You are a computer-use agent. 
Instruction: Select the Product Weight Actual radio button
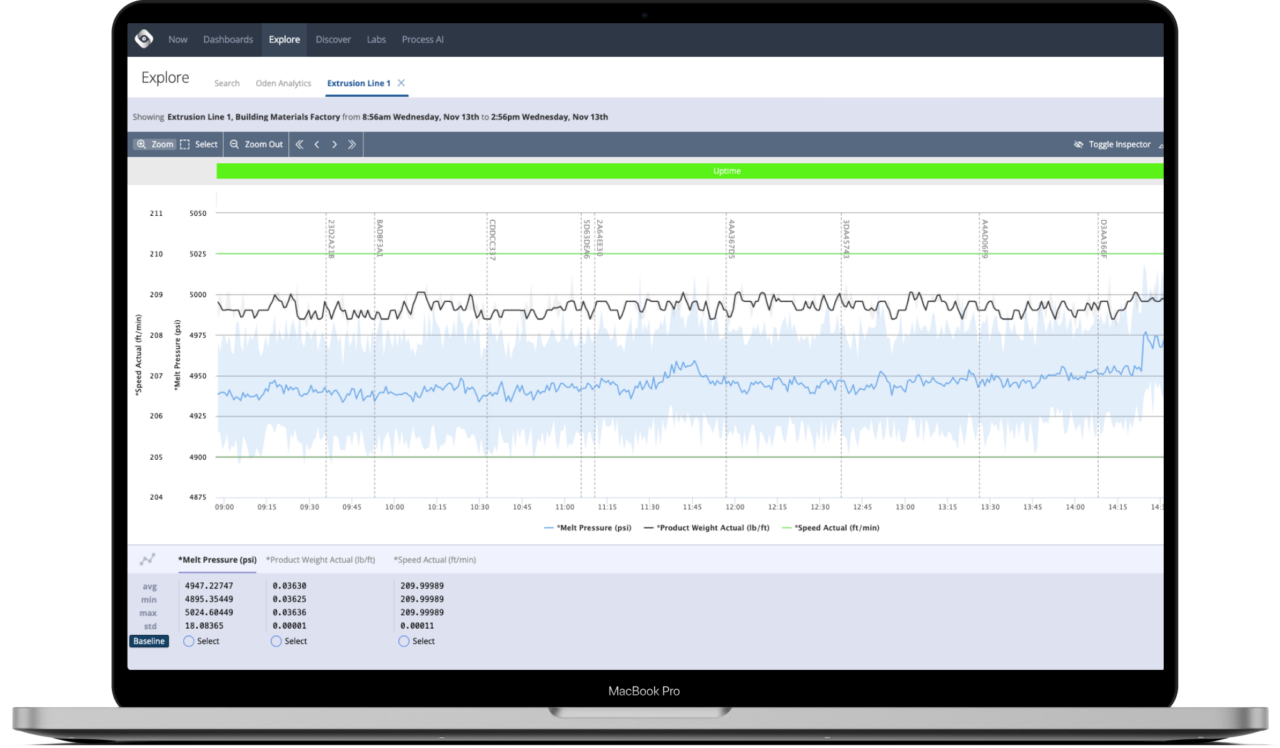coord(276,641)
